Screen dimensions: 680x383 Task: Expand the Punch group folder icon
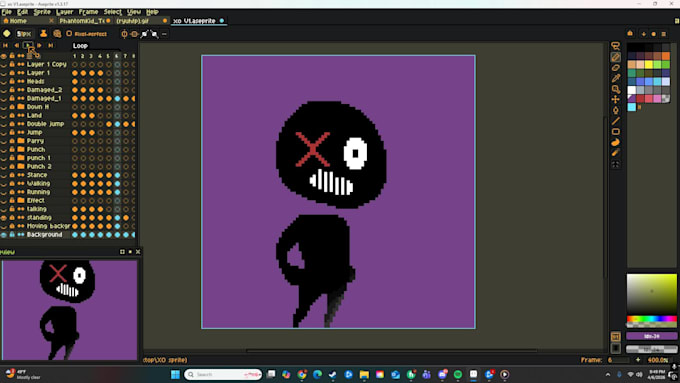coord(20,149)
